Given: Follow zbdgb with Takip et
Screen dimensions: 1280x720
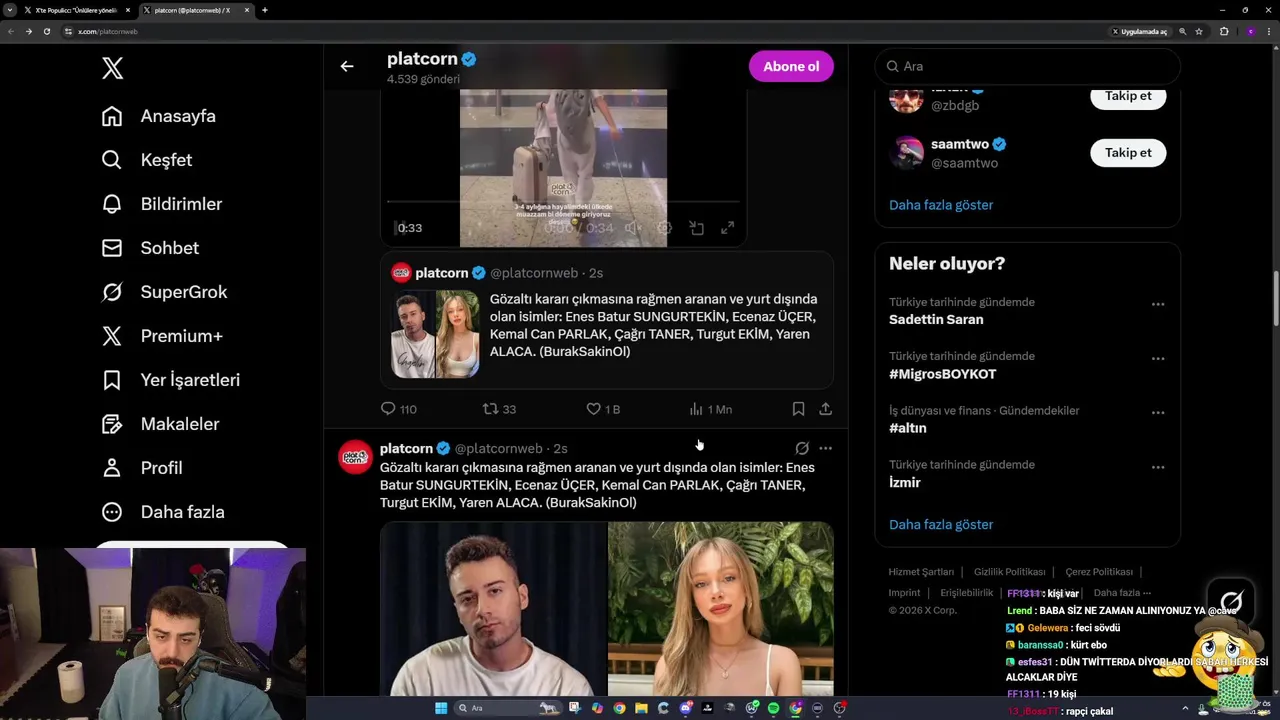Looking at the screenshot, I should [1128, 96].
